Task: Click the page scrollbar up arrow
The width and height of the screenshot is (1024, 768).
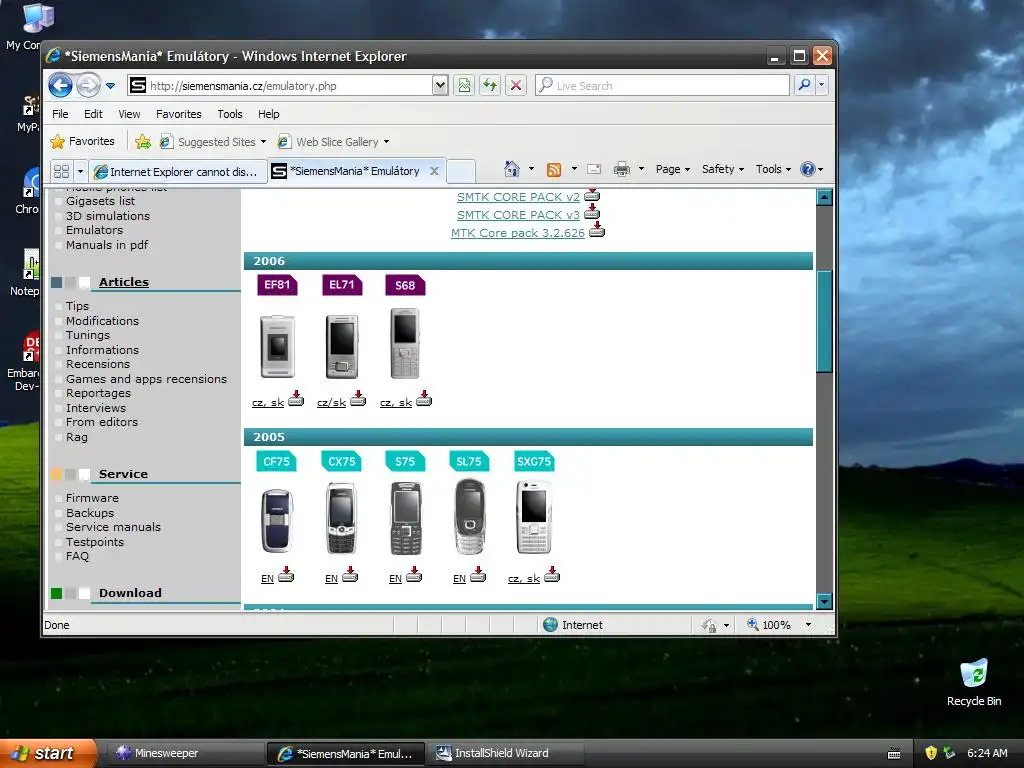Action: [824, 197]
